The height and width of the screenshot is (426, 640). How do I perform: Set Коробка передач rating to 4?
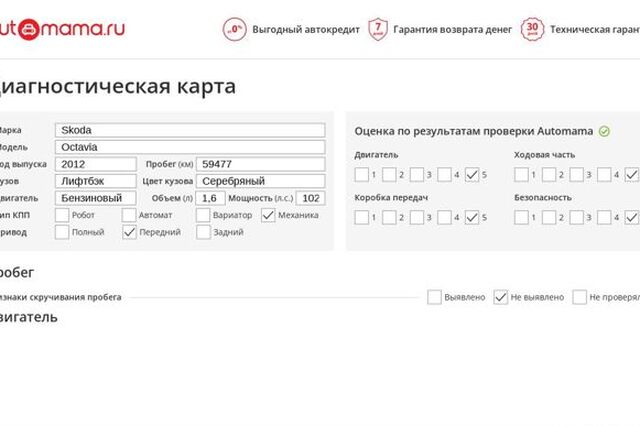[x=444, y=217]
